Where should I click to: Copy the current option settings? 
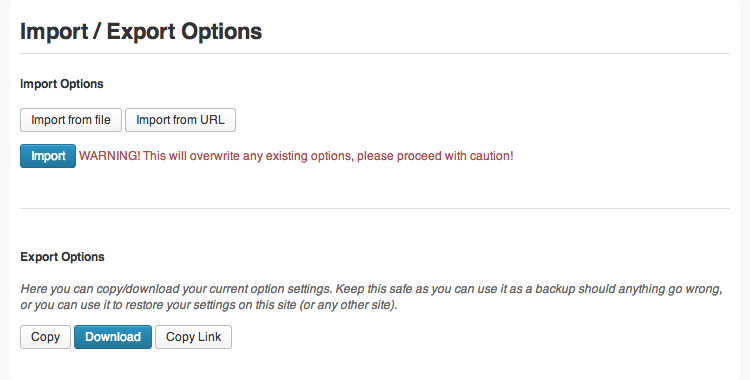(45, 337)
